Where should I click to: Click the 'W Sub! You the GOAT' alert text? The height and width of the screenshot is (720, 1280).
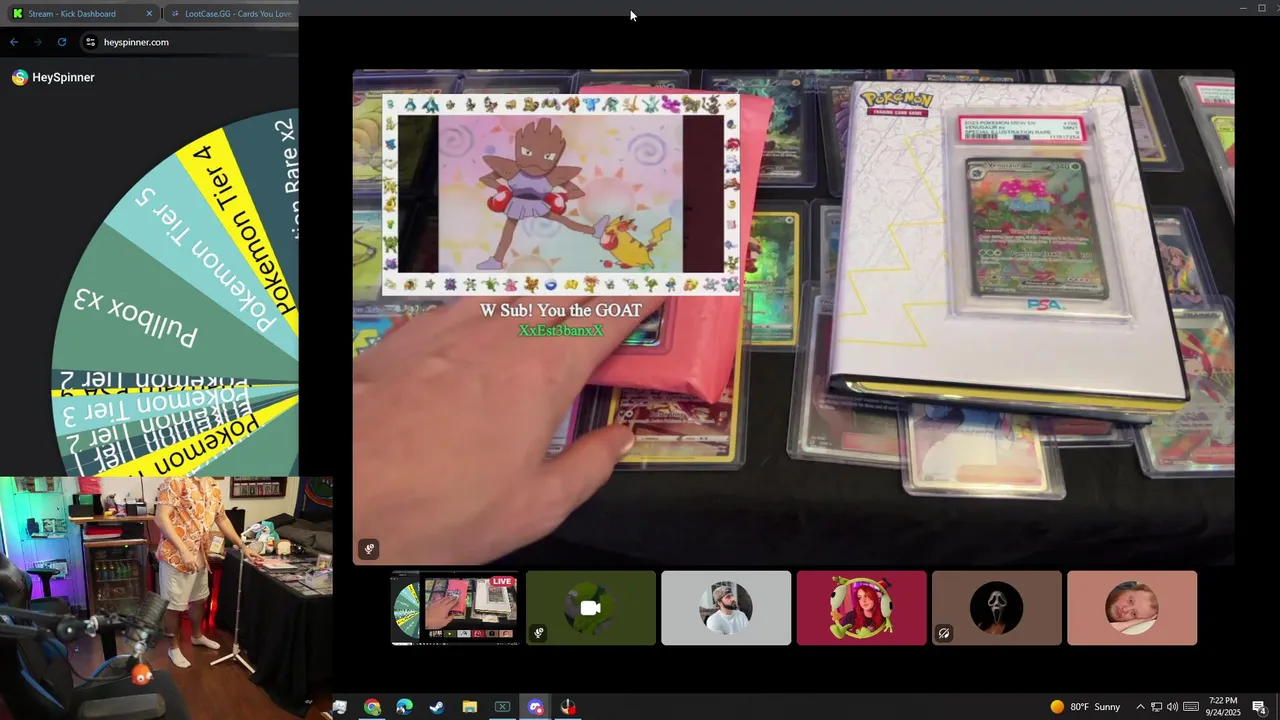pyautogui.click(x=561, y=310)
